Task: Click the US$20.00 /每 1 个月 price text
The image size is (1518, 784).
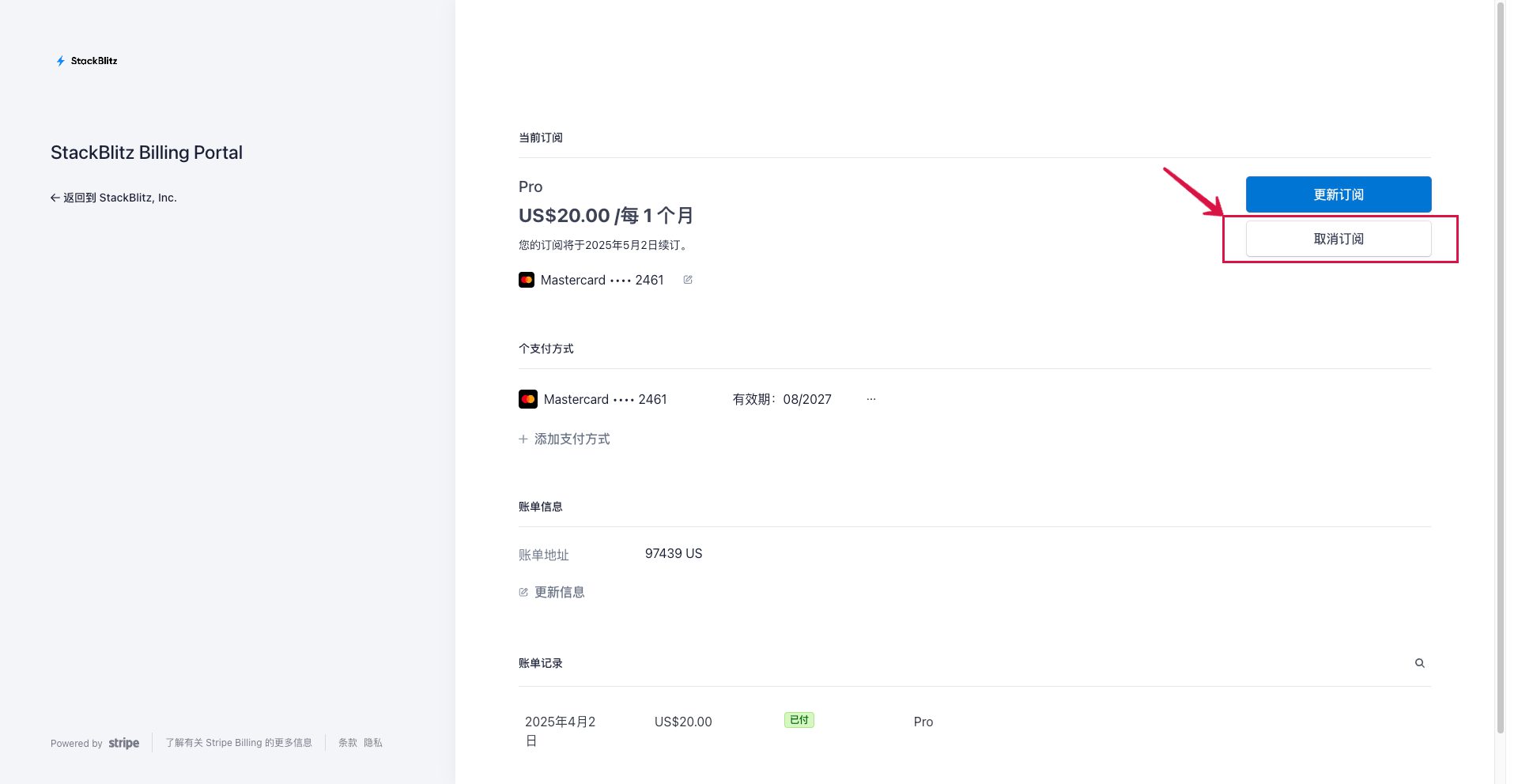Action: (x=606, y=215)
